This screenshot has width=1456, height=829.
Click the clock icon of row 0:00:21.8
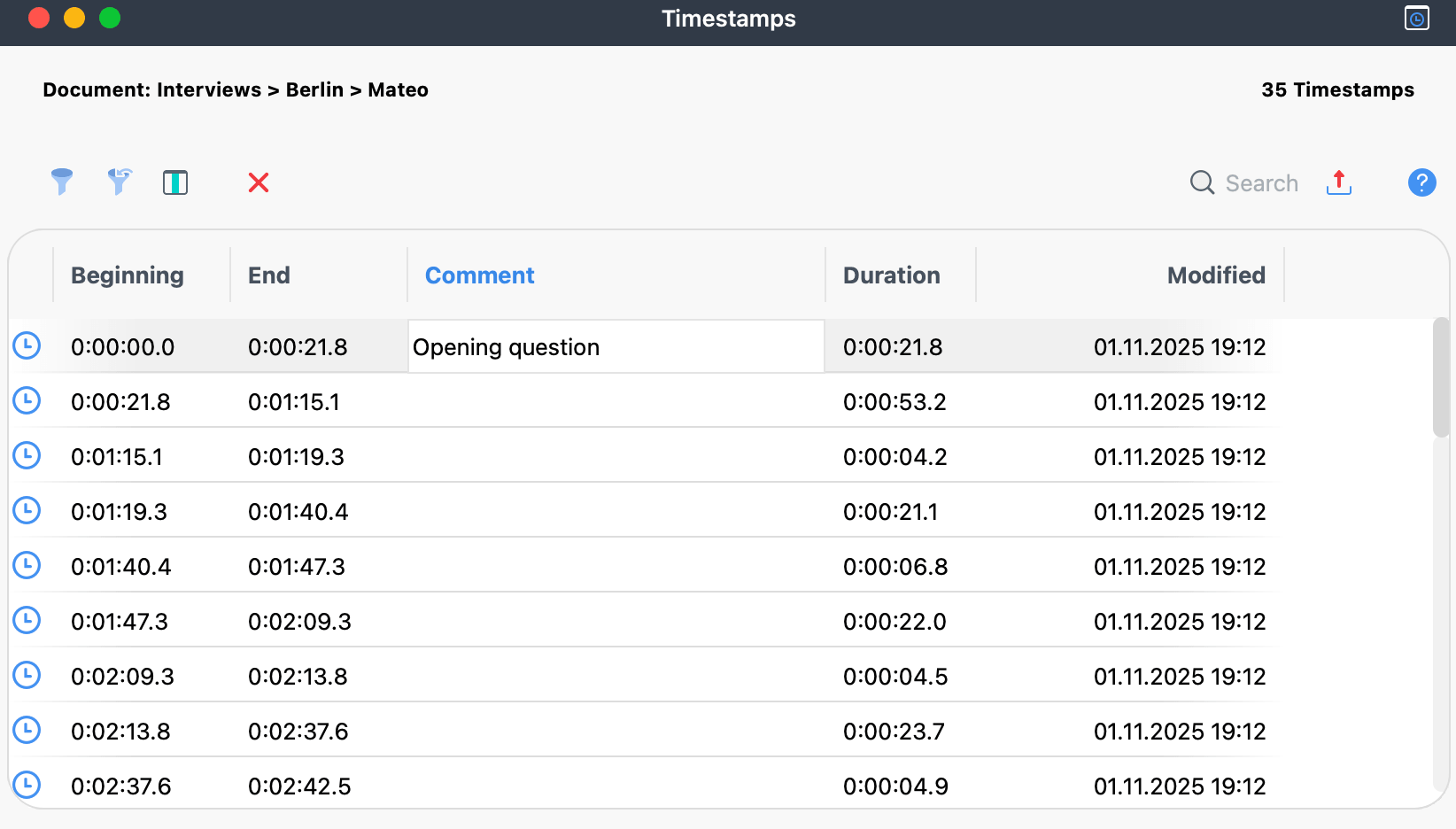click(x=27, y=400)
